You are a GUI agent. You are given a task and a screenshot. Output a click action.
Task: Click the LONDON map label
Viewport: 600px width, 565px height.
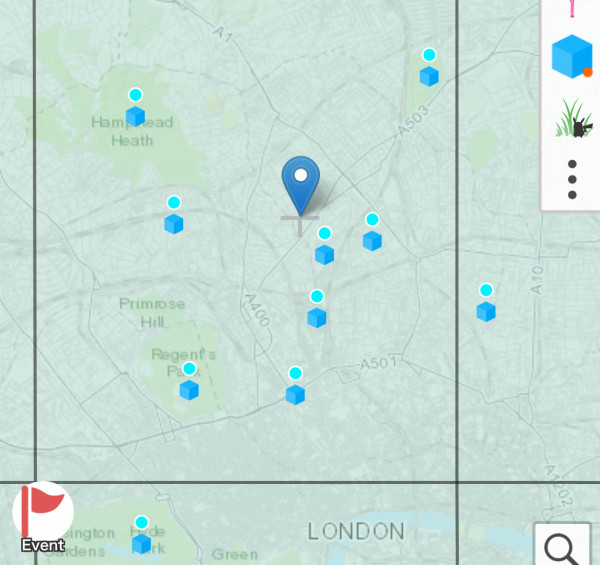[356, 532]
